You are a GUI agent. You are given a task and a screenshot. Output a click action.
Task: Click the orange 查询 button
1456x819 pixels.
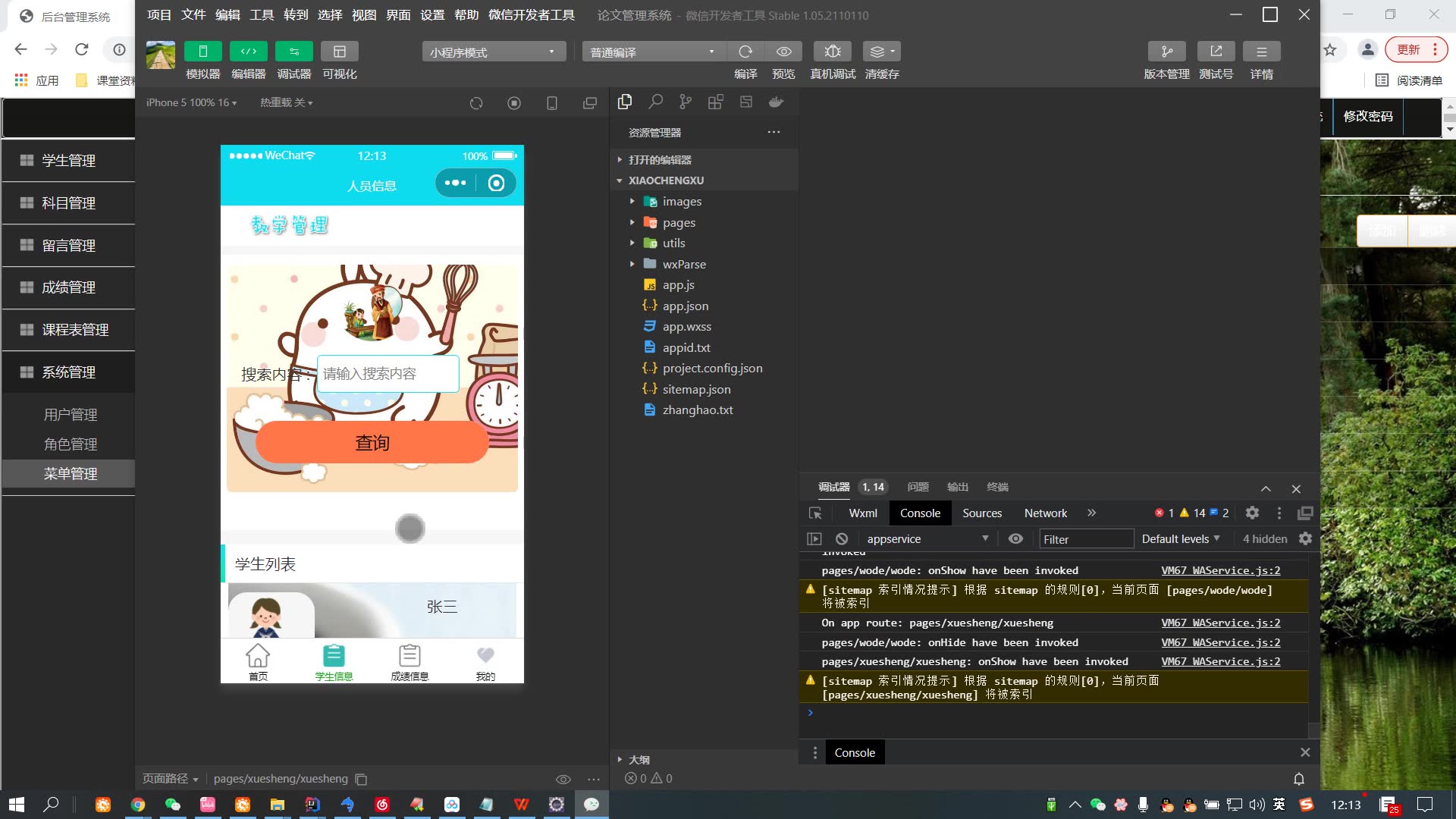pyautogui.click(x=372, y=443)
